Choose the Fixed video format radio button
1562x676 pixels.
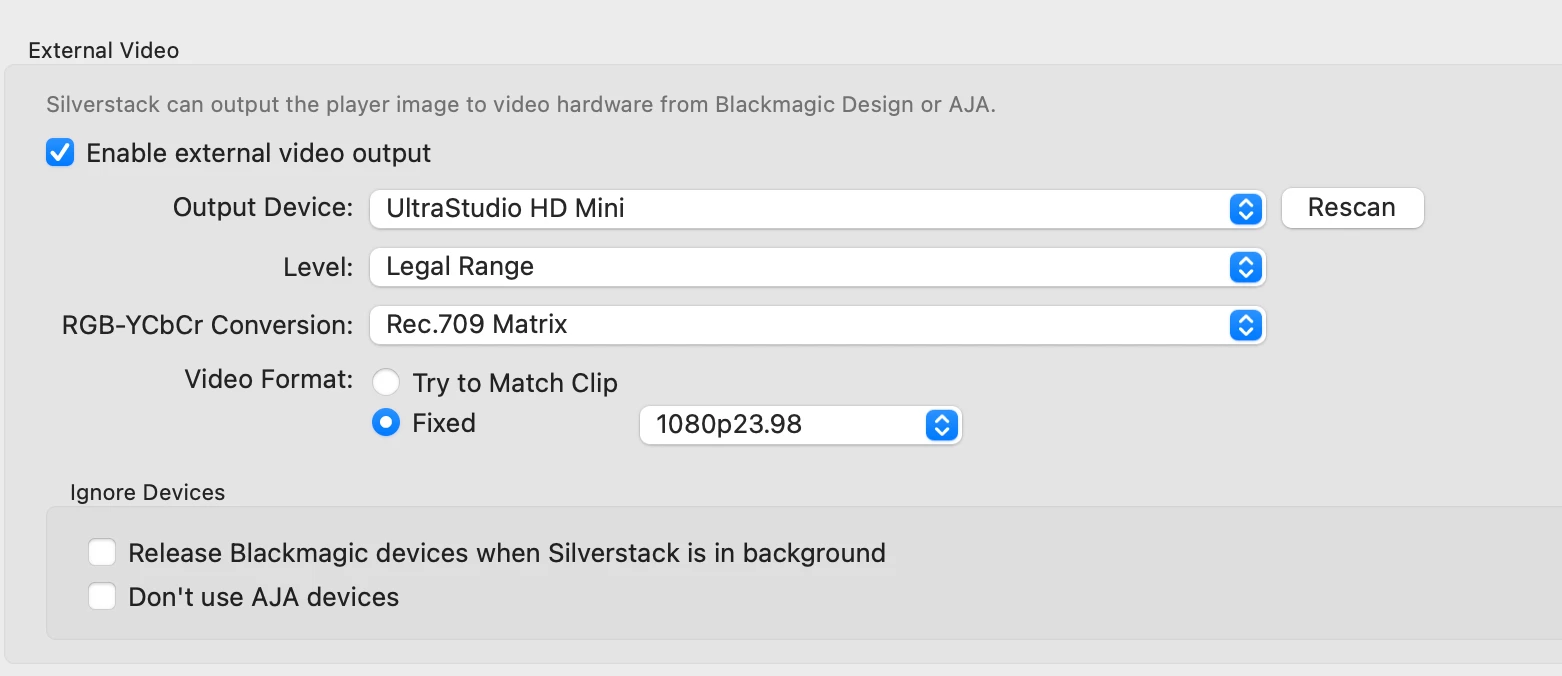tap(386, 423)
